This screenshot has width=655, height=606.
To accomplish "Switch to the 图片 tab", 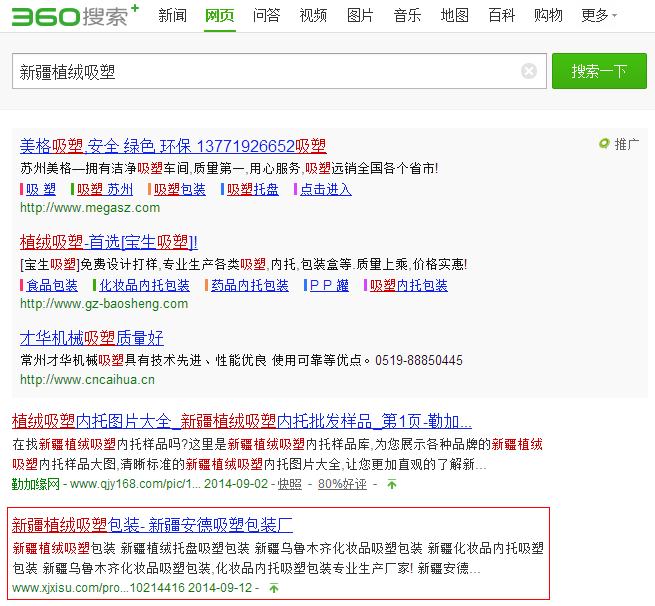I will (360, 16).
